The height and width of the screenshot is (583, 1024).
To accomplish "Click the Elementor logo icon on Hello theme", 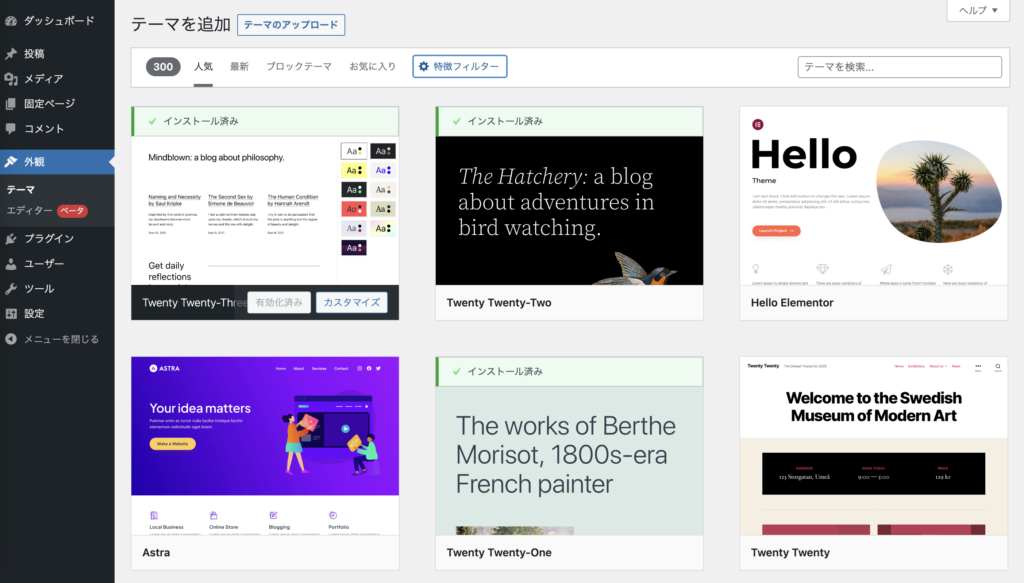I will click(x=758, y=125).
